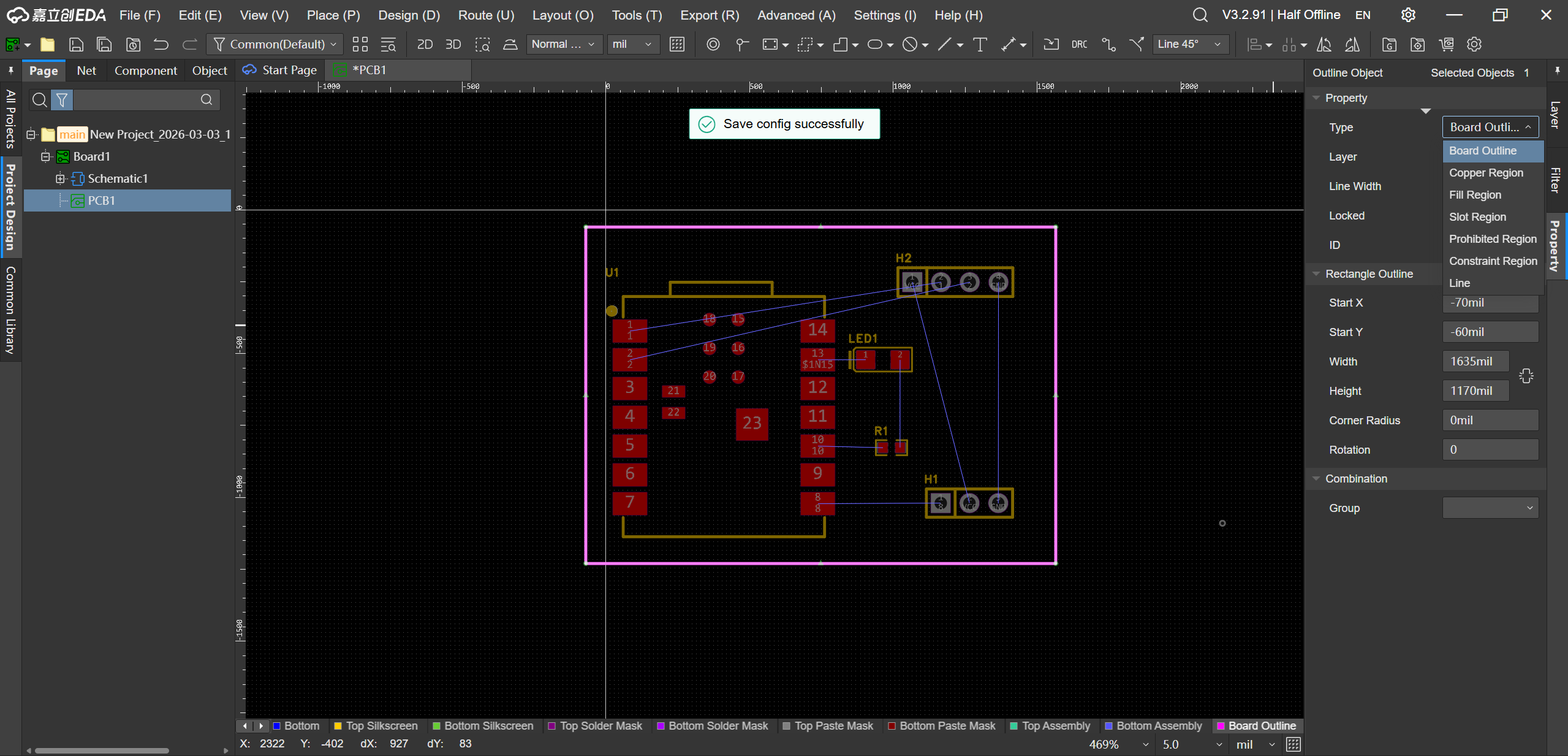The width and height of the screenshot is (1568, 756).
Task: Run the DRC check from the toolbar
Action: coord(1079,44)
